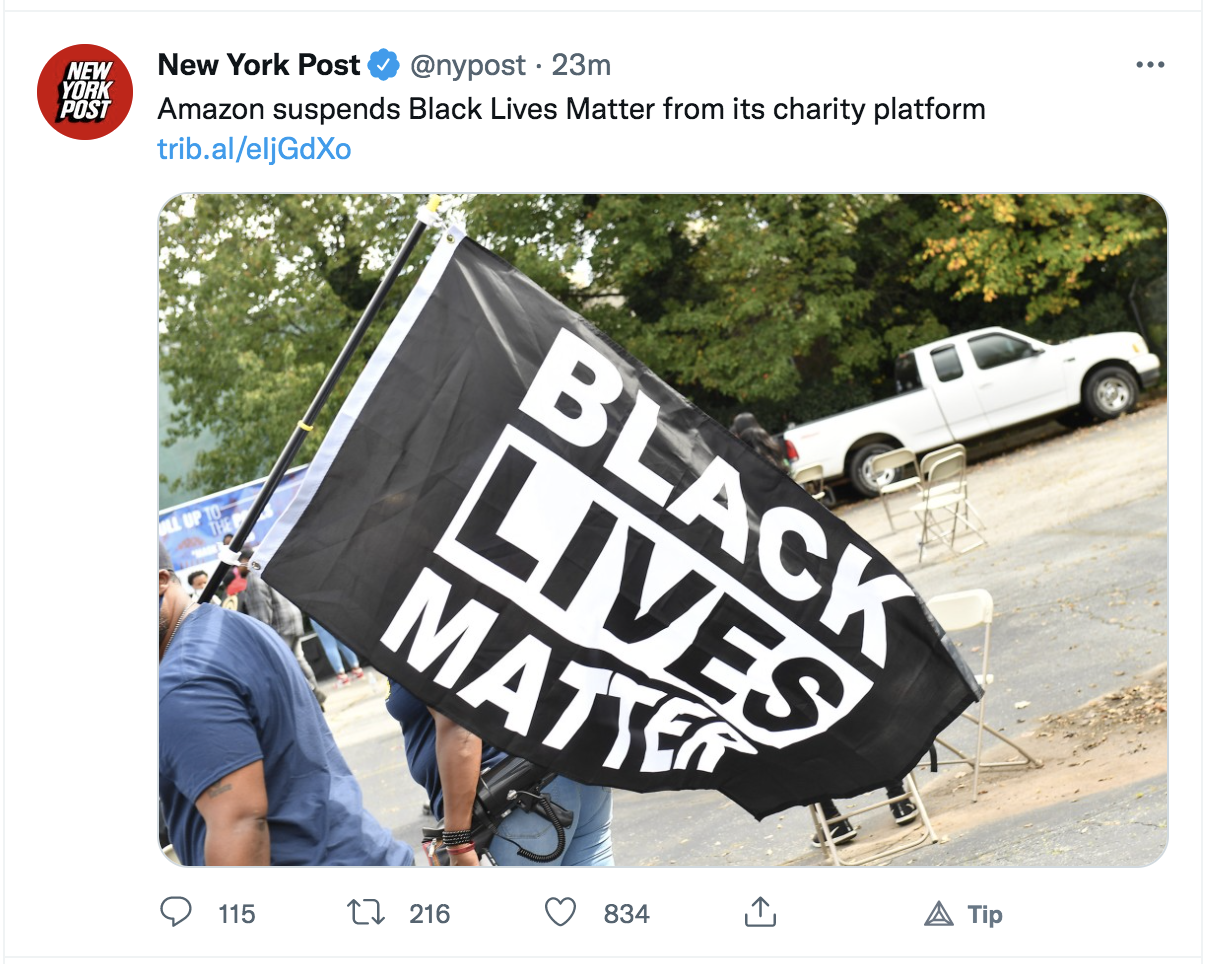The image size is (1206, 964).
Task: Like the tweet with the heart icon
Action: coord(561,912)
